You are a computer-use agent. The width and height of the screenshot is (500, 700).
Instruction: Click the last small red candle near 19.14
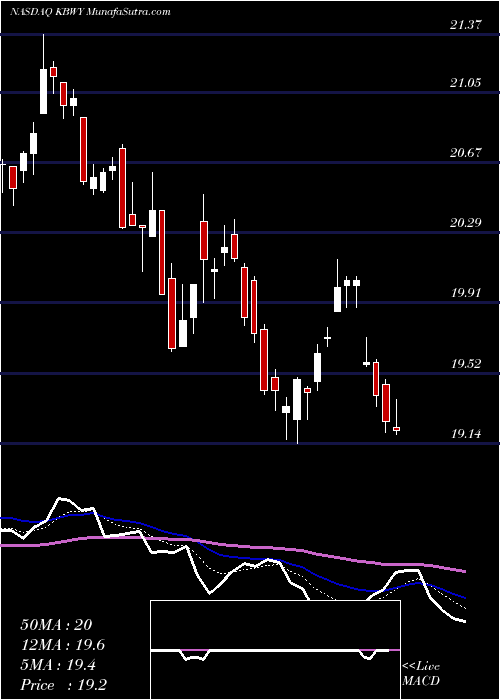396,429
